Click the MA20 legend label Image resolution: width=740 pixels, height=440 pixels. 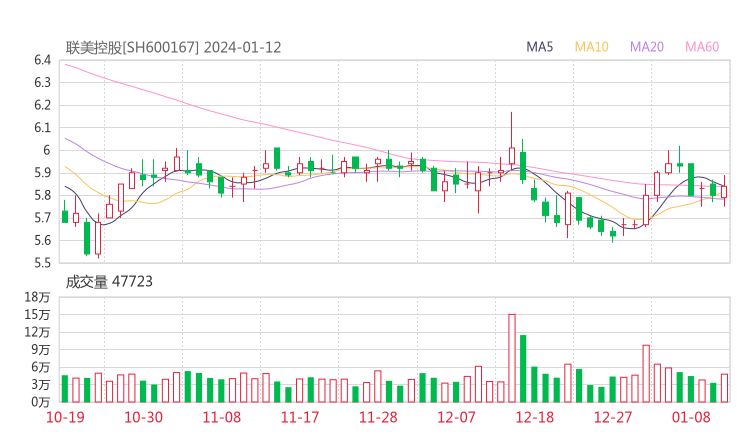(x=647, y=47)
